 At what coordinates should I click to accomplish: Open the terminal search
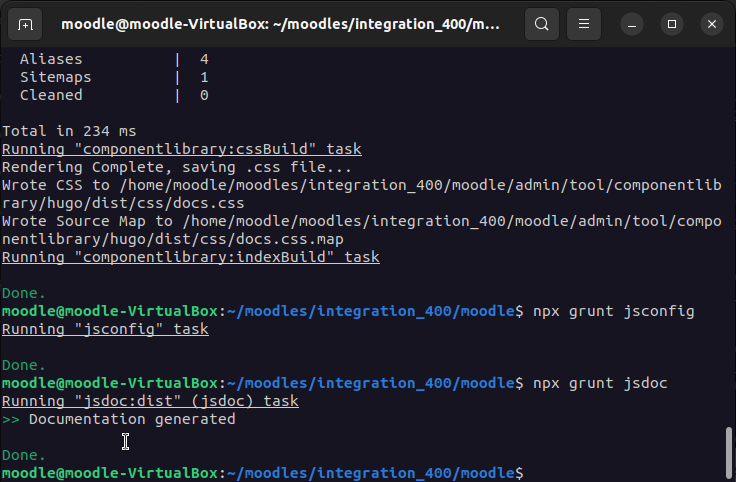542,24
